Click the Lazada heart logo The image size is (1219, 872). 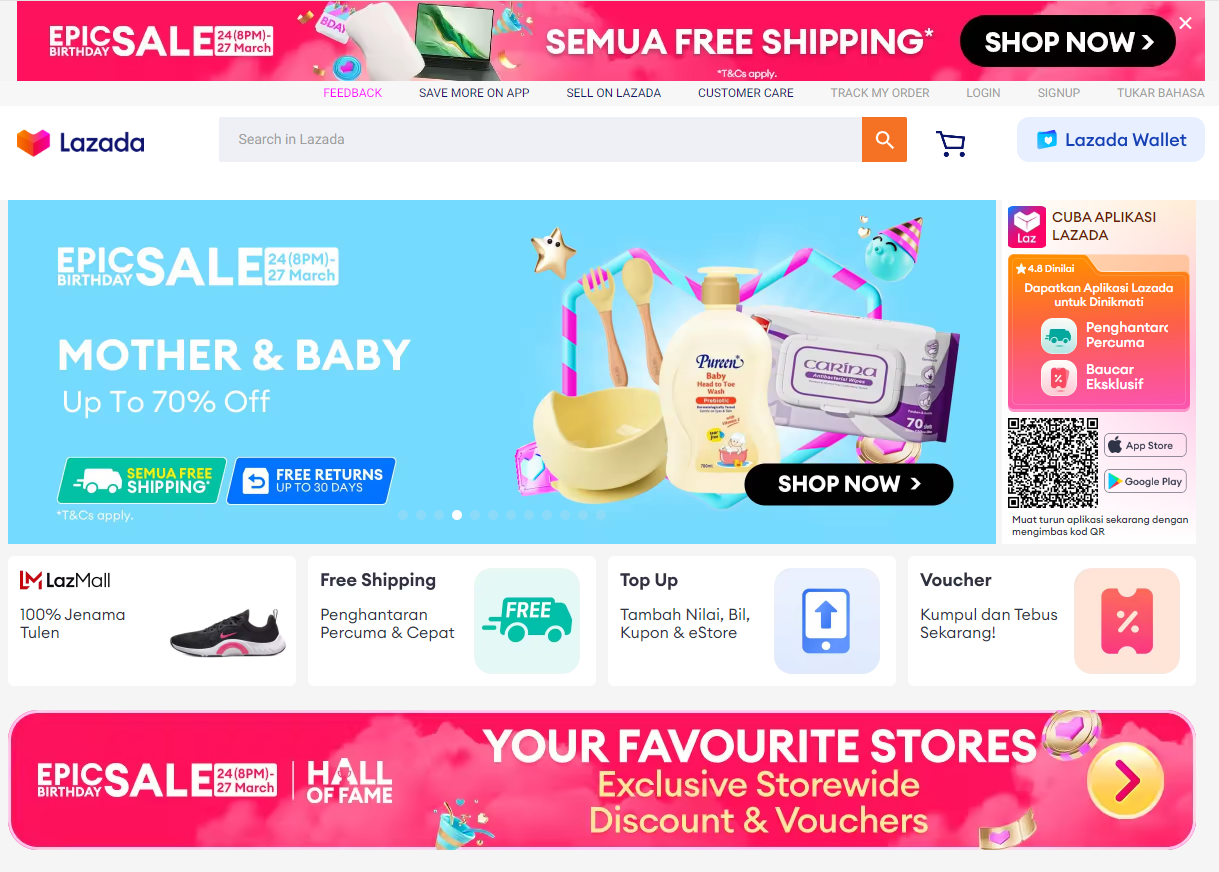pos(33,142)
